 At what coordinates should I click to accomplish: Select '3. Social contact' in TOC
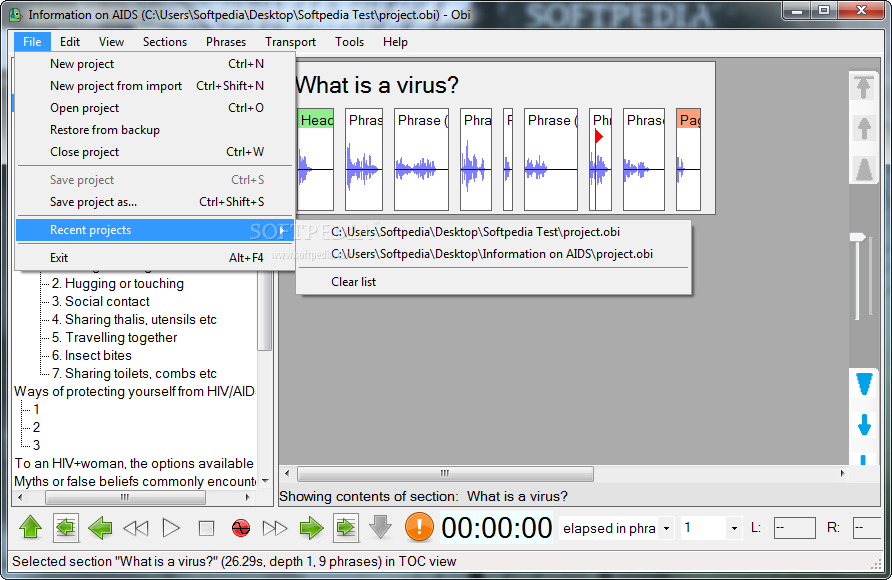tap(101, 301)
